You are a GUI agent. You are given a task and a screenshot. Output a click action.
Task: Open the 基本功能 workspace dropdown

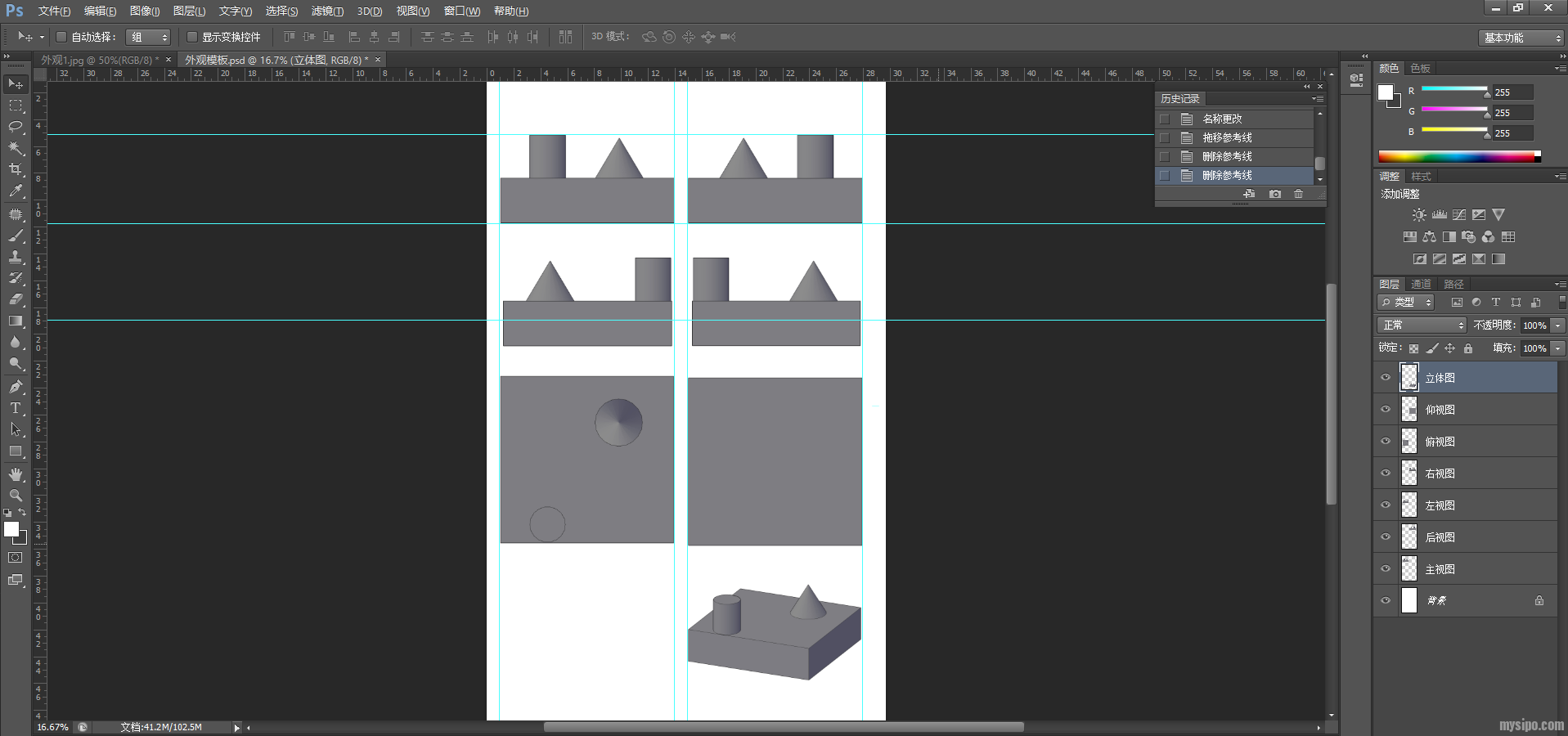tap(1522, 38)
